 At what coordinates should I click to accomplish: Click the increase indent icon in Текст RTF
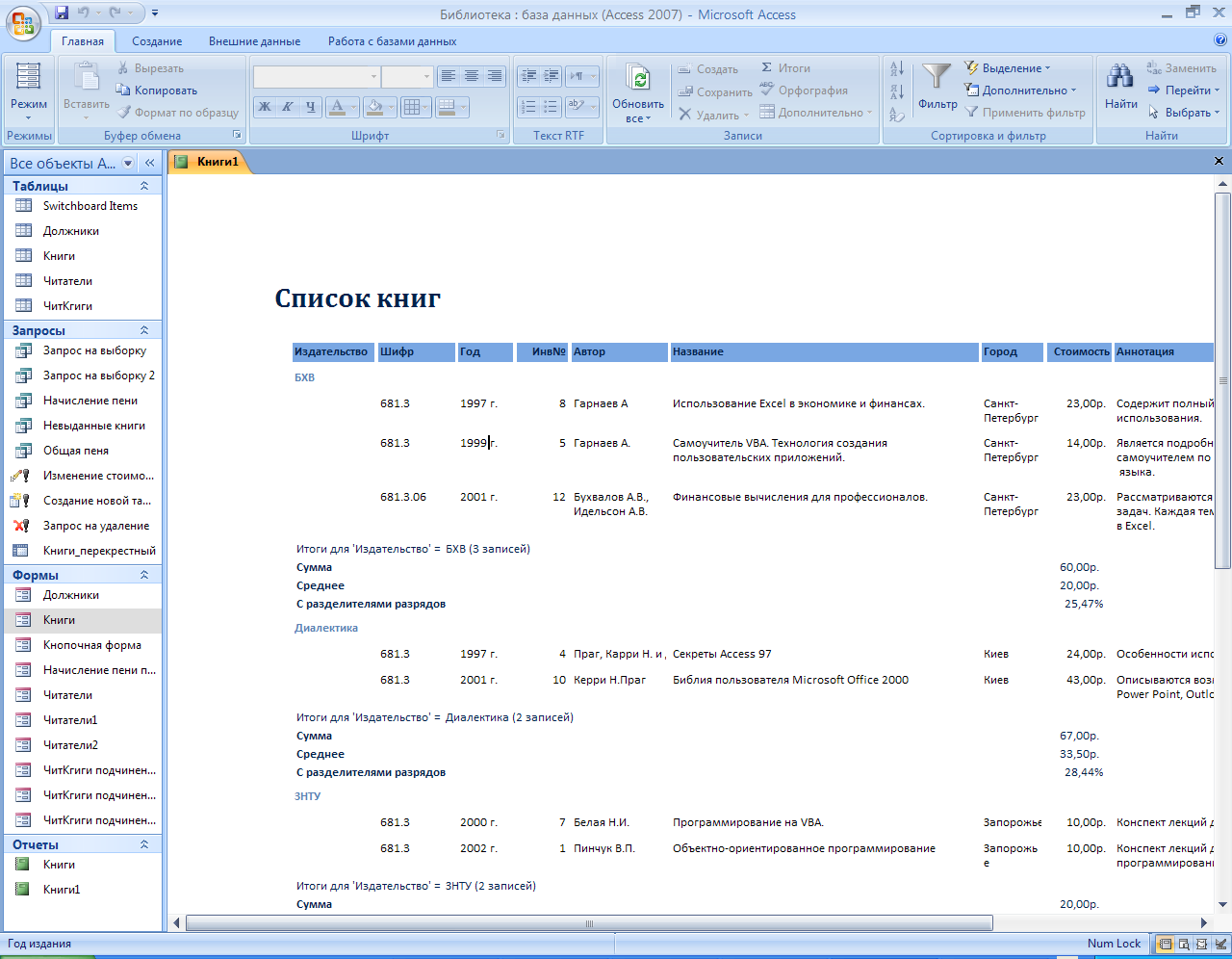click(x=551, y=76)
